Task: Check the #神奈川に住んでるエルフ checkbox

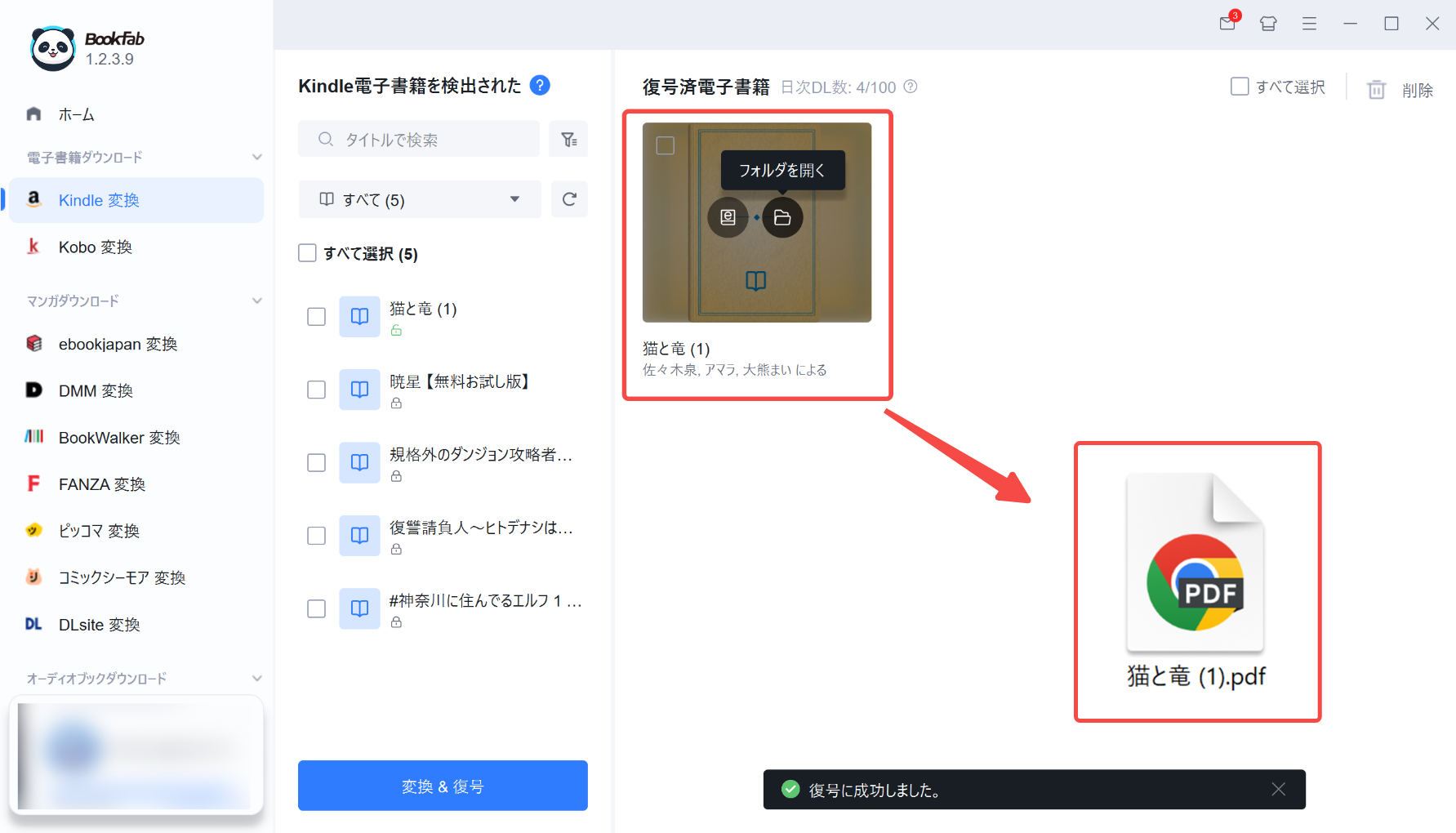Action: tap(316, 608)
